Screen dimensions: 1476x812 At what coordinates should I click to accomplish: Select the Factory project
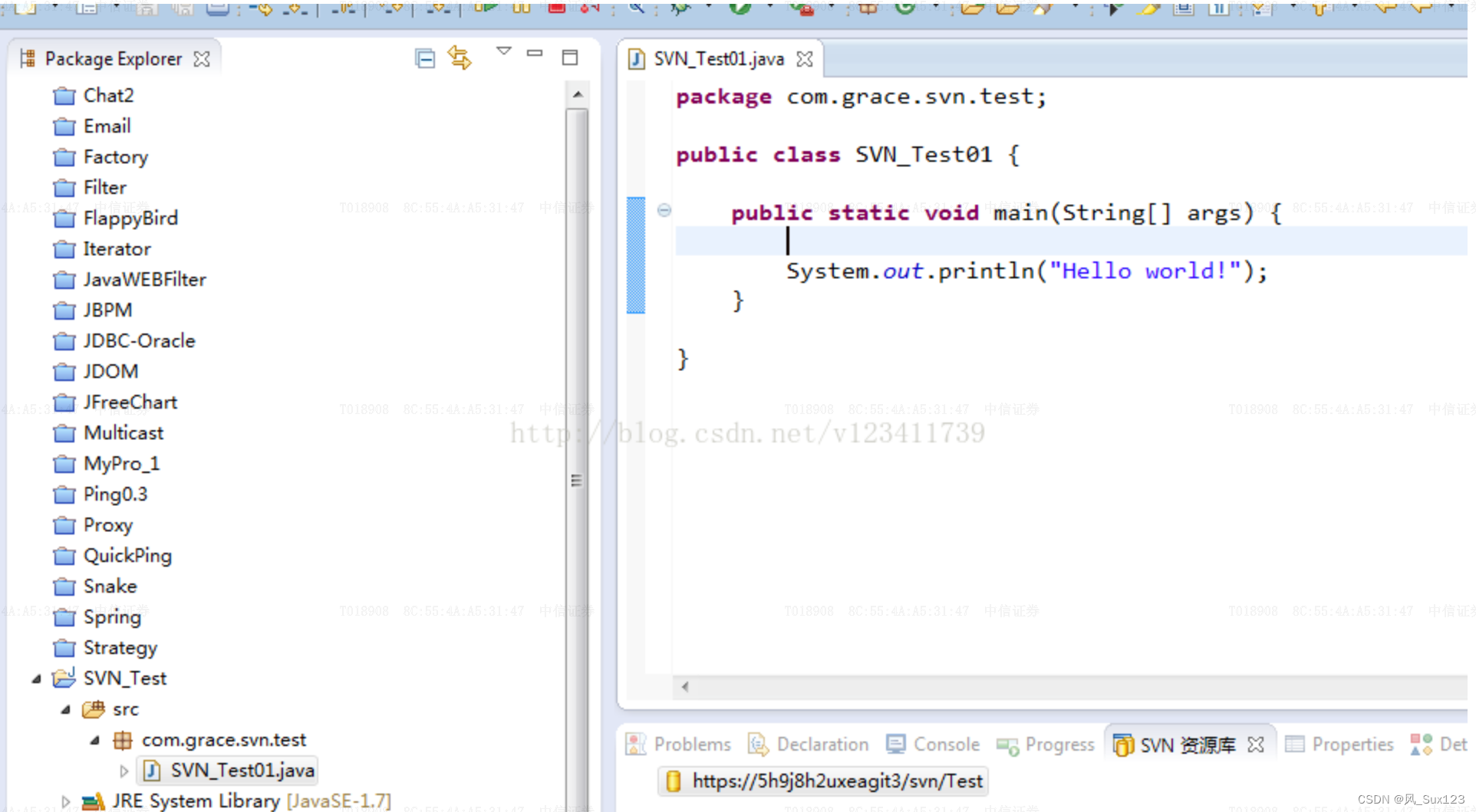point(115,157)
